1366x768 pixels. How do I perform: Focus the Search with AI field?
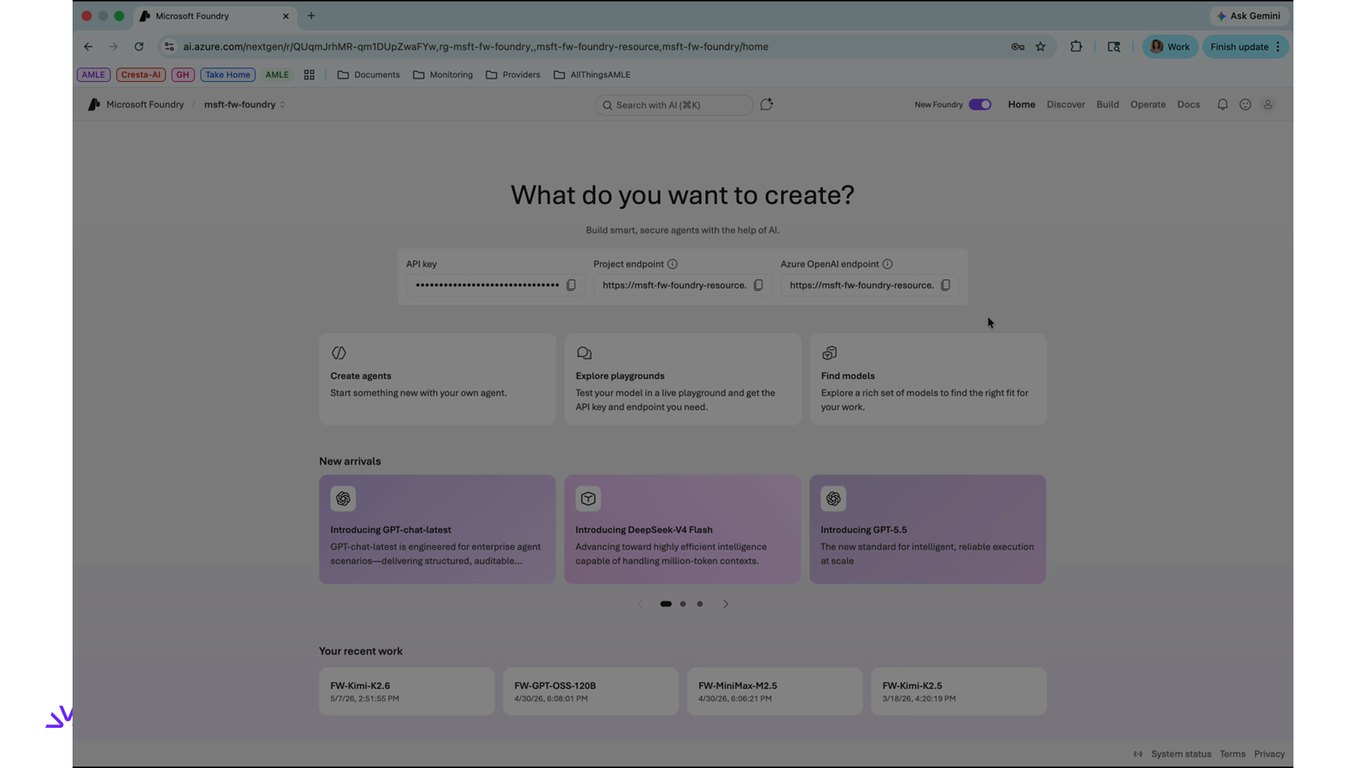[x=674, y=105]
